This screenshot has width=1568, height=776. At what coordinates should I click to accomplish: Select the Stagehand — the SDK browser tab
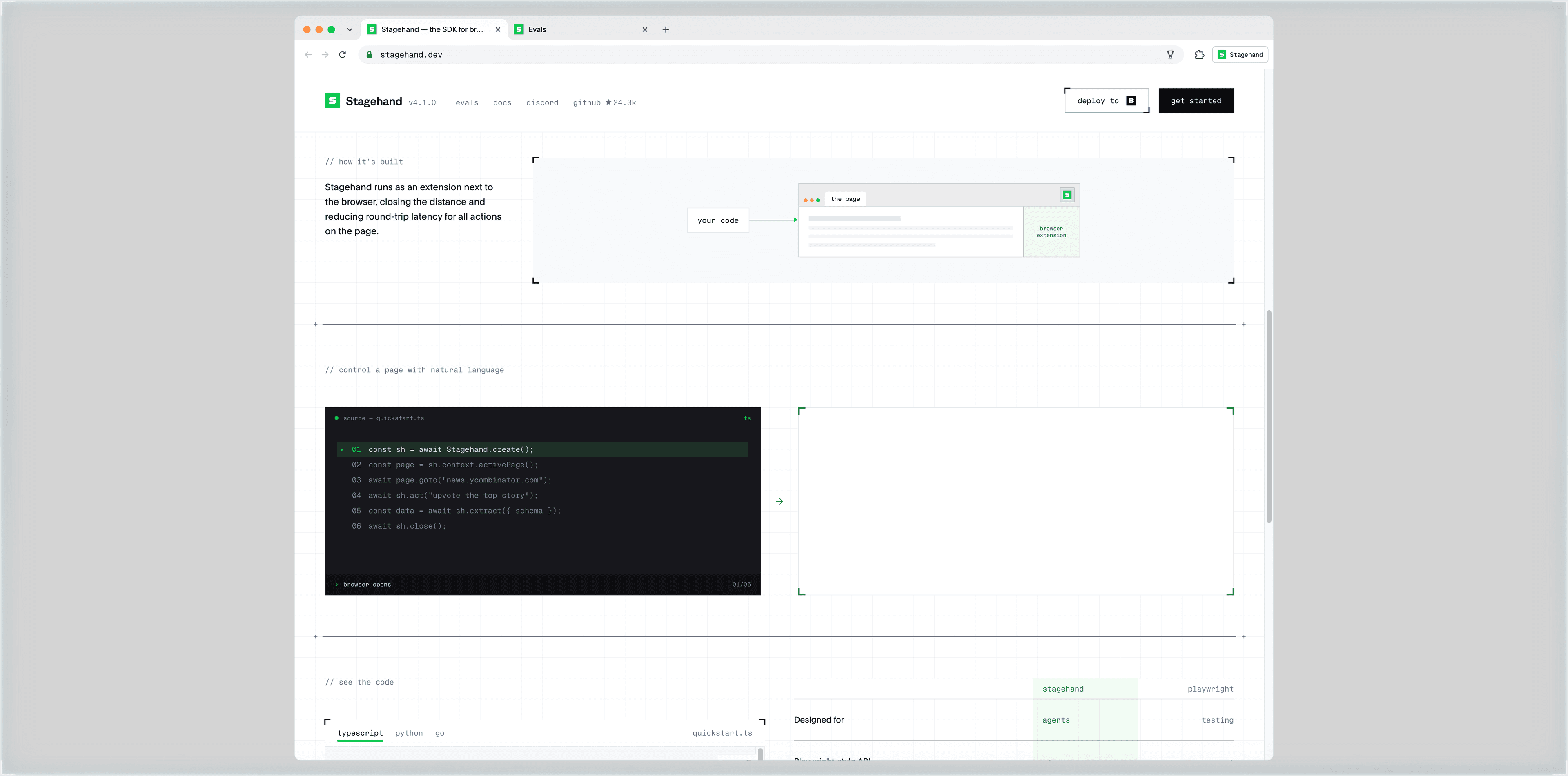click(x=434, y=29)
